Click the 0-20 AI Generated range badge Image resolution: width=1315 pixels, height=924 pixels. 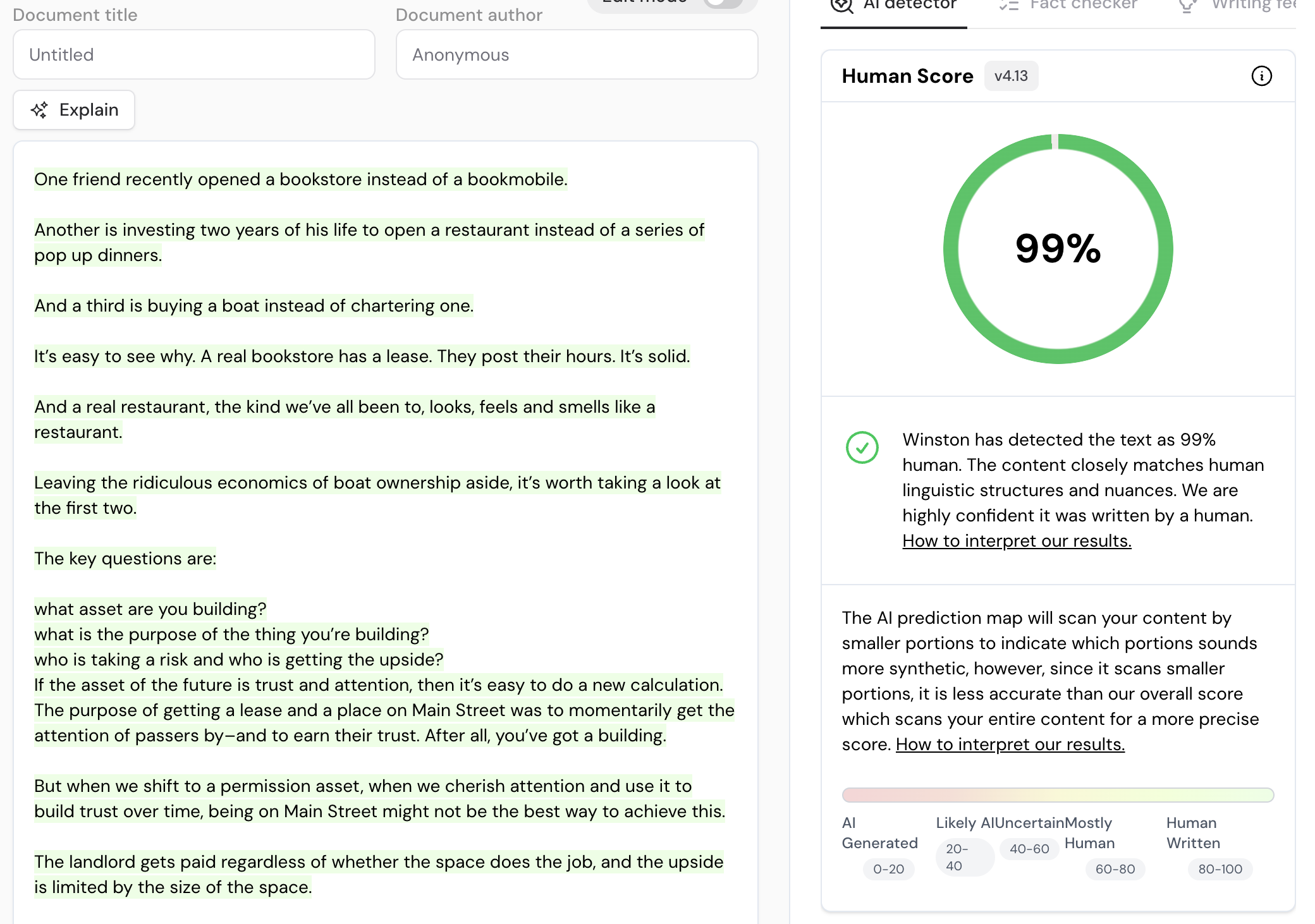(888, 869)
